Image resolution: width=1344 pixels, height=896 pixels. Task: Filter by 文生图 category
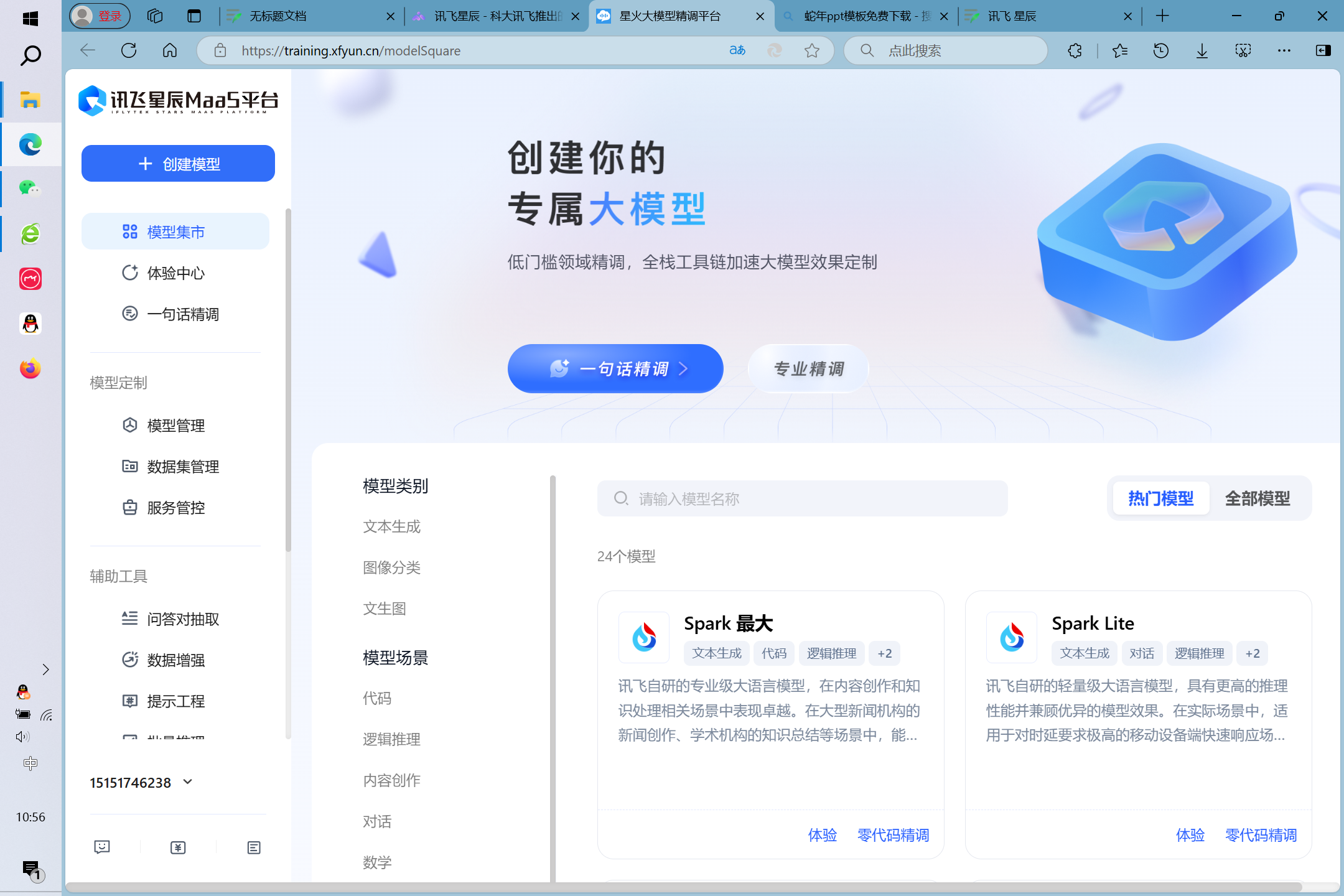pyautogui.click(x=385, y=609)
